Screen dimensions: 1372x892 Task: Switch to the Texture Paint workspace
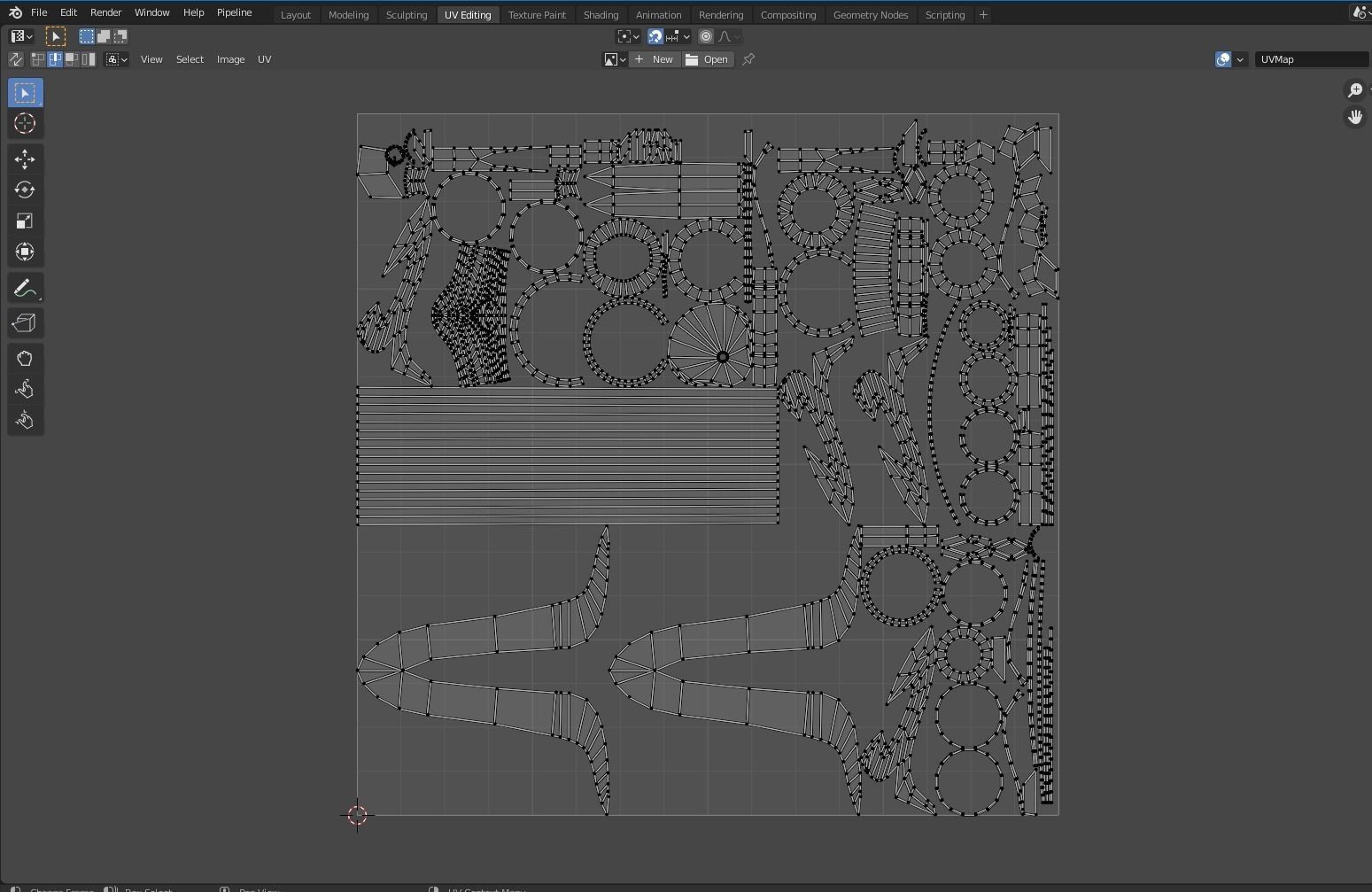tap(537, 15)
